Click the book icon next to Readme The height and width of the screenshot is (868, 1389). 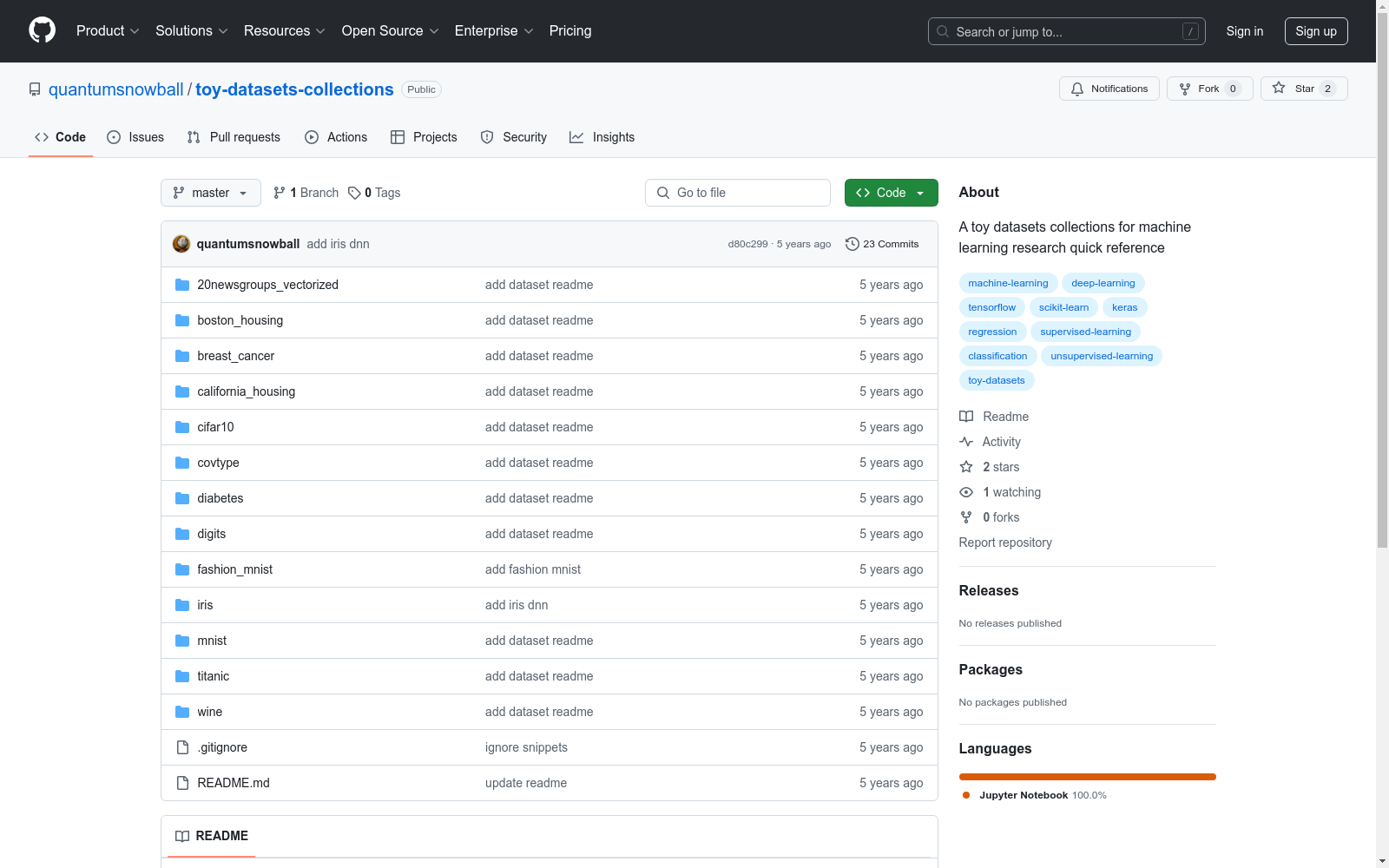pos(966,417)
